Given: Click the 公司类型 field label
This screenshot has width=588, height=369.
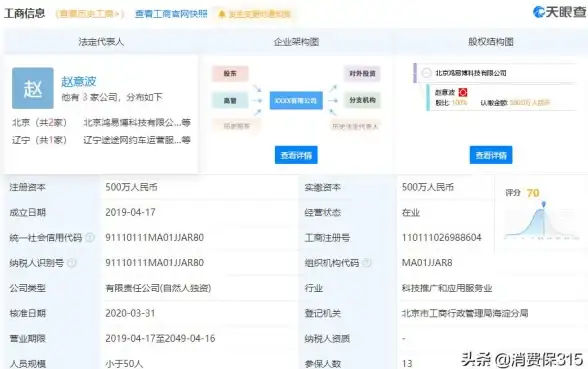Looking at the screenshot, I should point(27,288).
